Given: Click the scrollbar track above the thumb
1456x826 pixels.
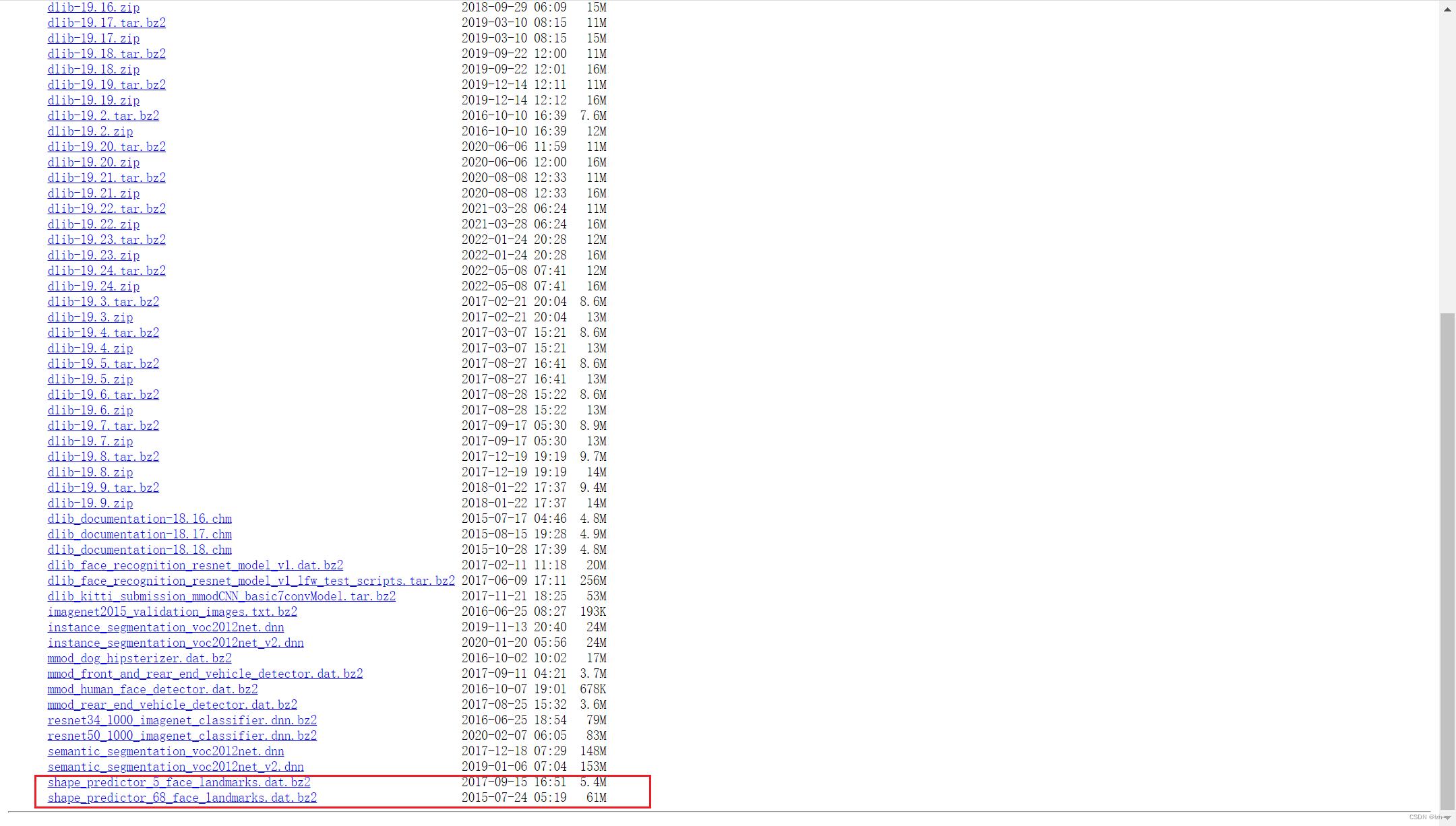Looking at the screenshot, I should pyautogui.click(x=1447, y=165).
